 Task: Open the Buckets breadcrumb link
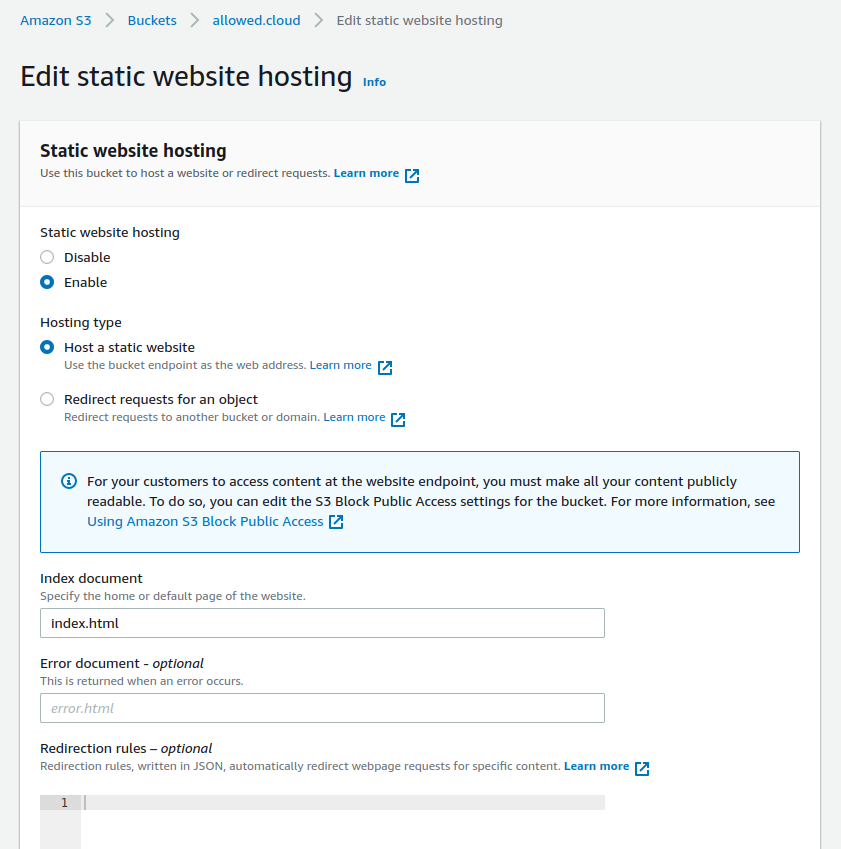tap(152, 20)
